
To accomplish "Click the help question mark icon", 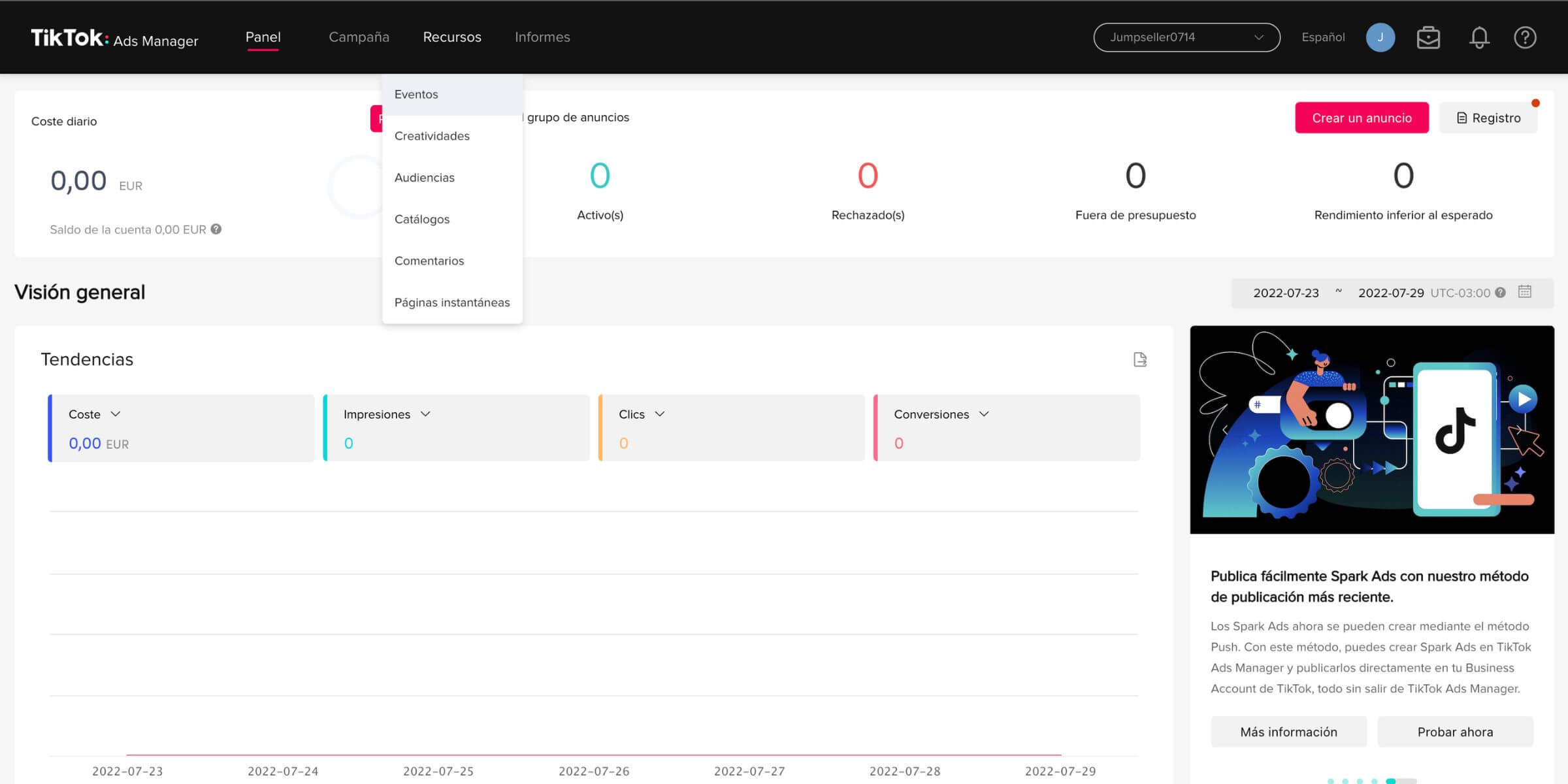I will pos(1525,37).
